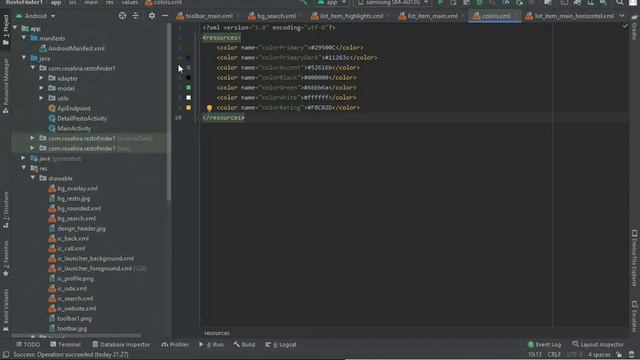This screenshot has height=360, width=640.
Task: Click the values breadcrumb in navigation bar
Action: pos(129,2)
